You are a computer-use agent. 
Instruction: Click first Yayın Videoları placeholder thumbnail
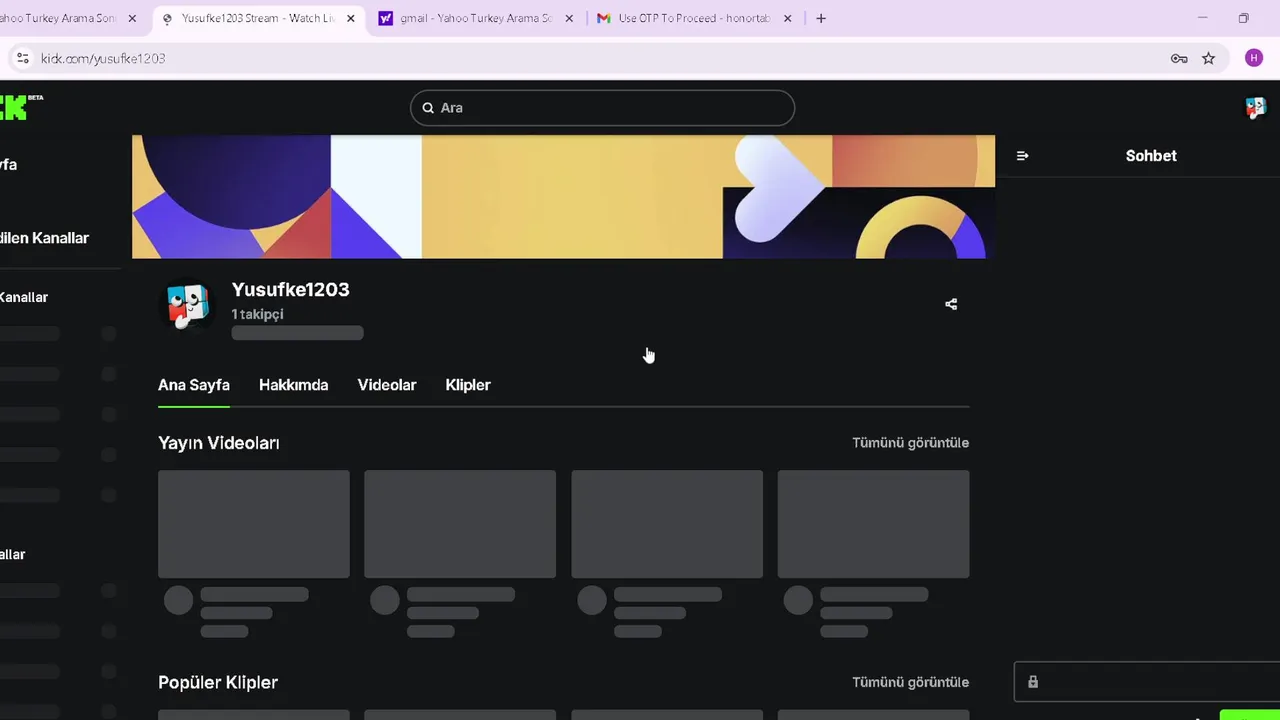point(254,524)
